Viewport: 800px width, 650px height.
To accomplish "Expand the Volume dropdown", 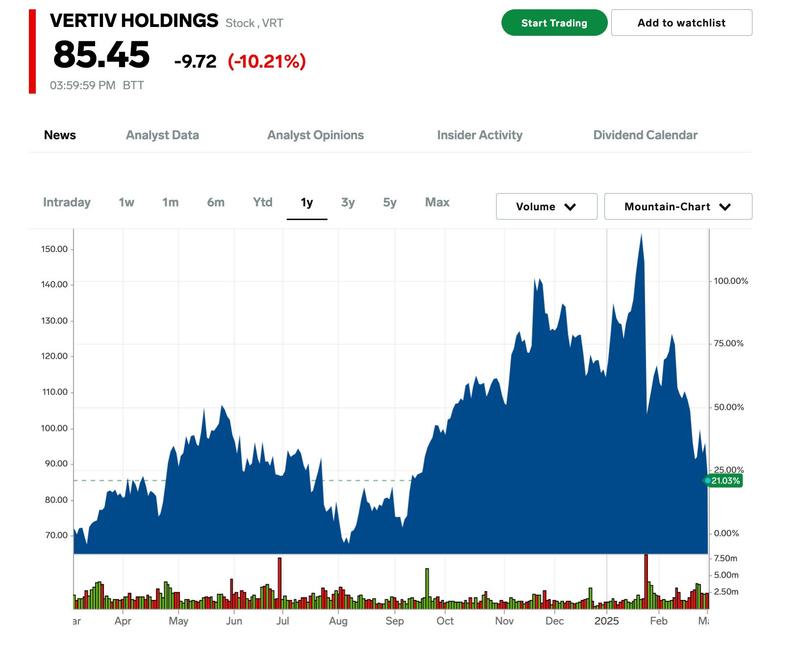I will click(546, 207).
